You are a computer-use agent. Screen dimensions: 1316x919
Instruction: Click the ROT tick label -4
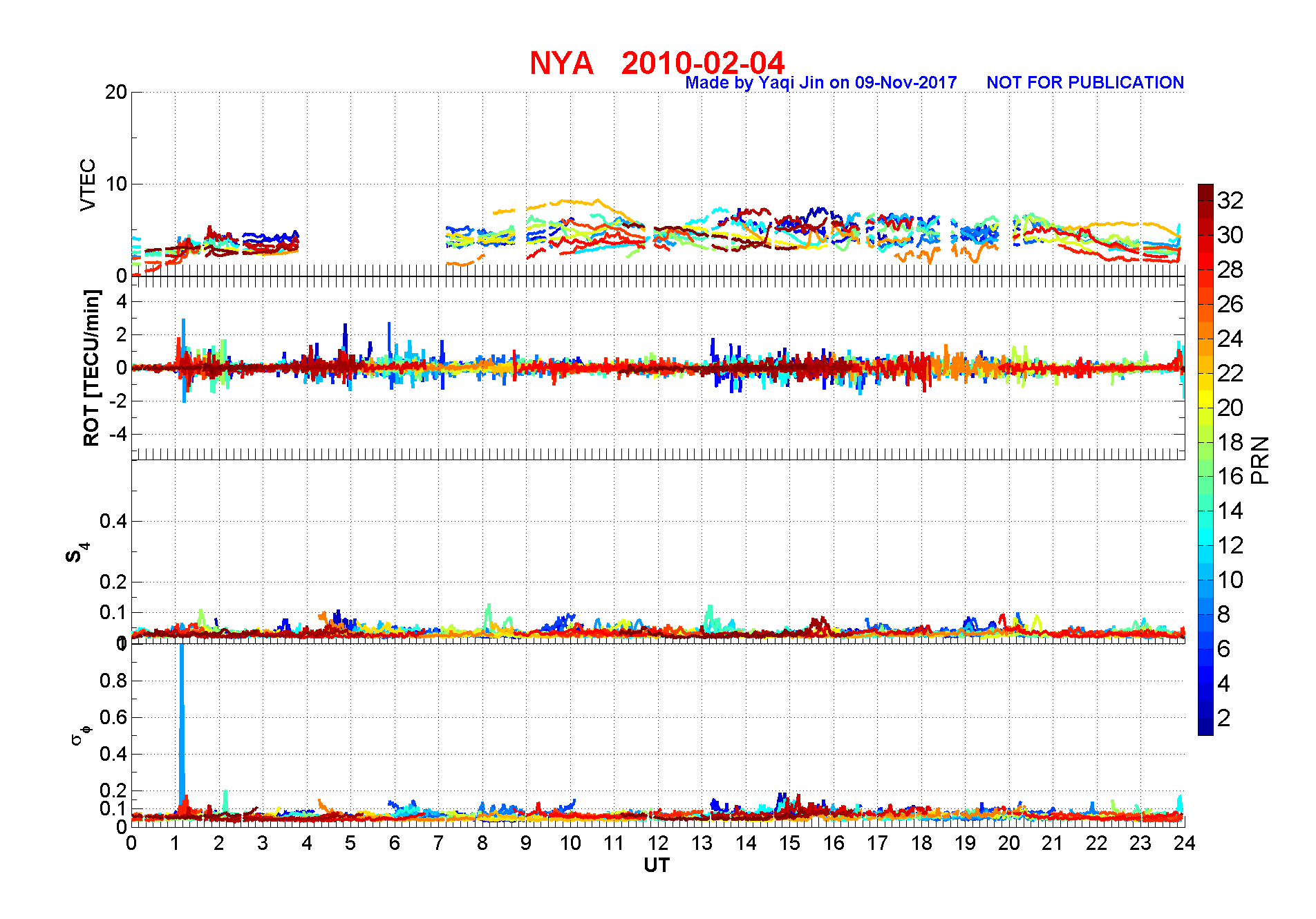119,434
